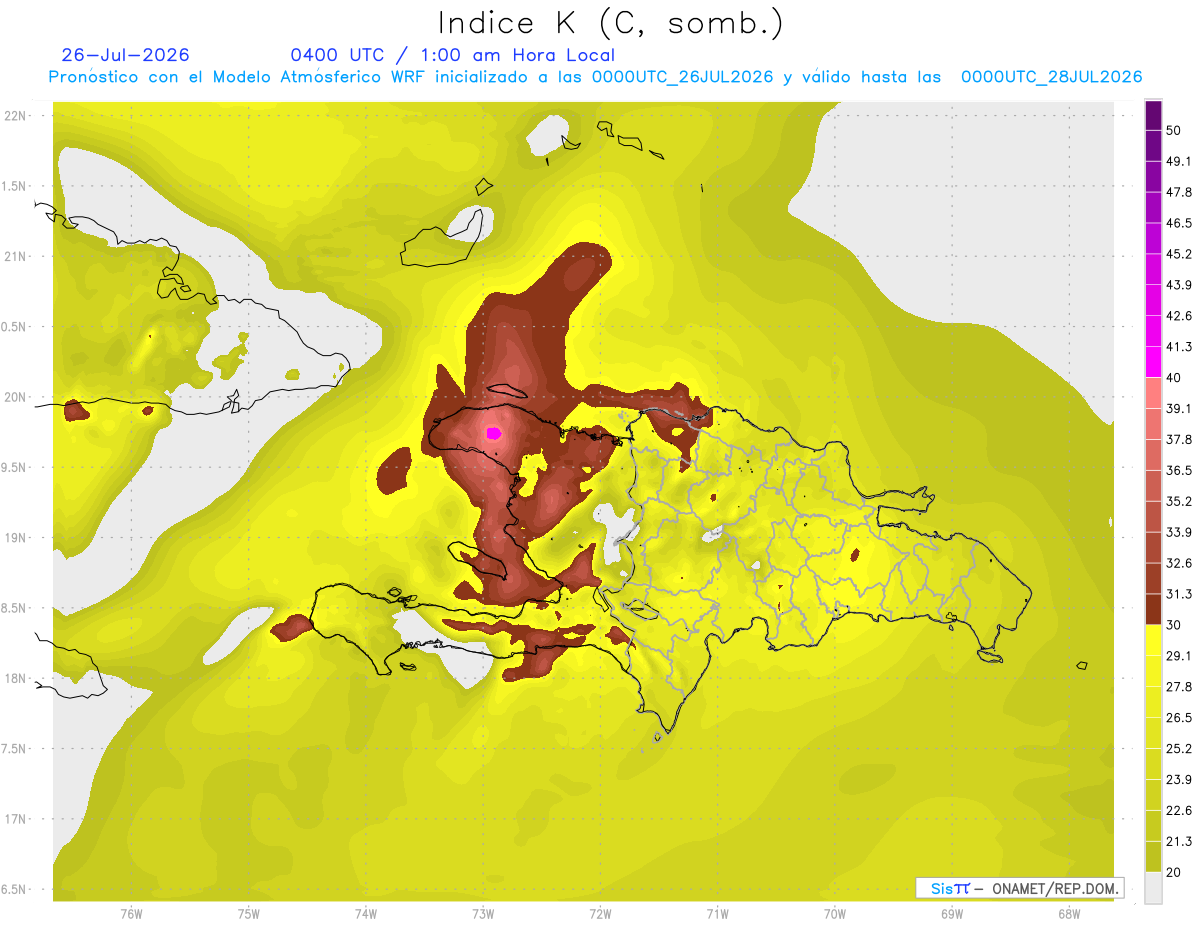Click the colorbar value '37.8'
The width and height of the screenshot is (1200, 927).
click(1180, 439)
